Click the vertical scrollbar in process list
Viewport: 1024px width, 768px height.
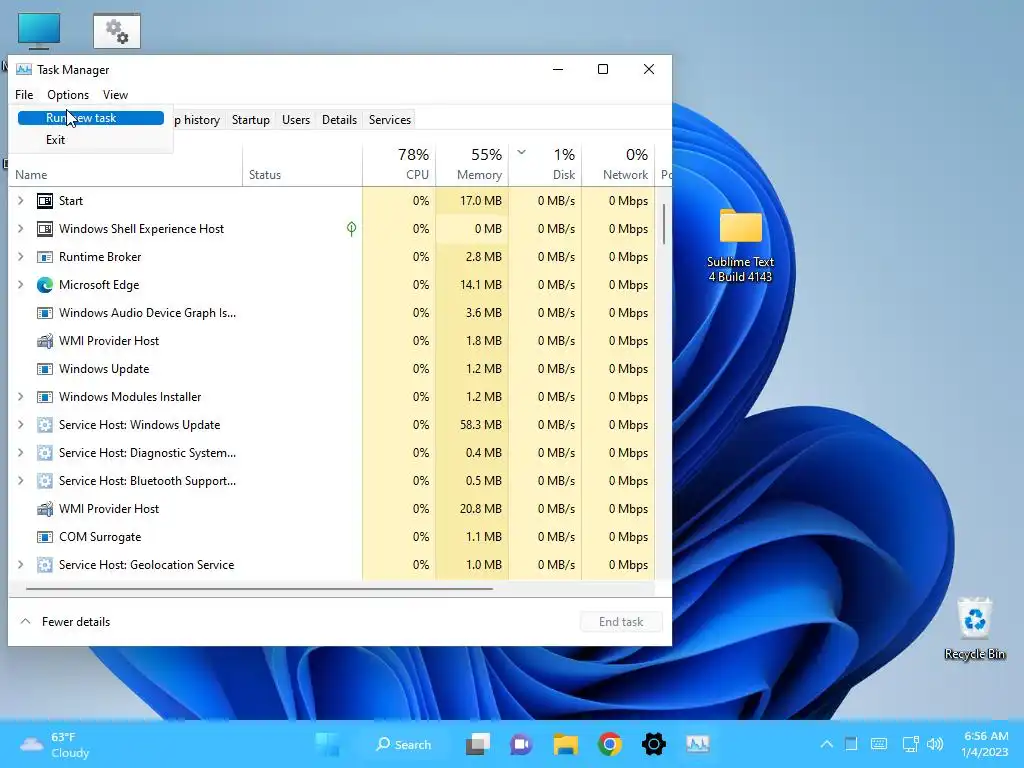(664, 223)
